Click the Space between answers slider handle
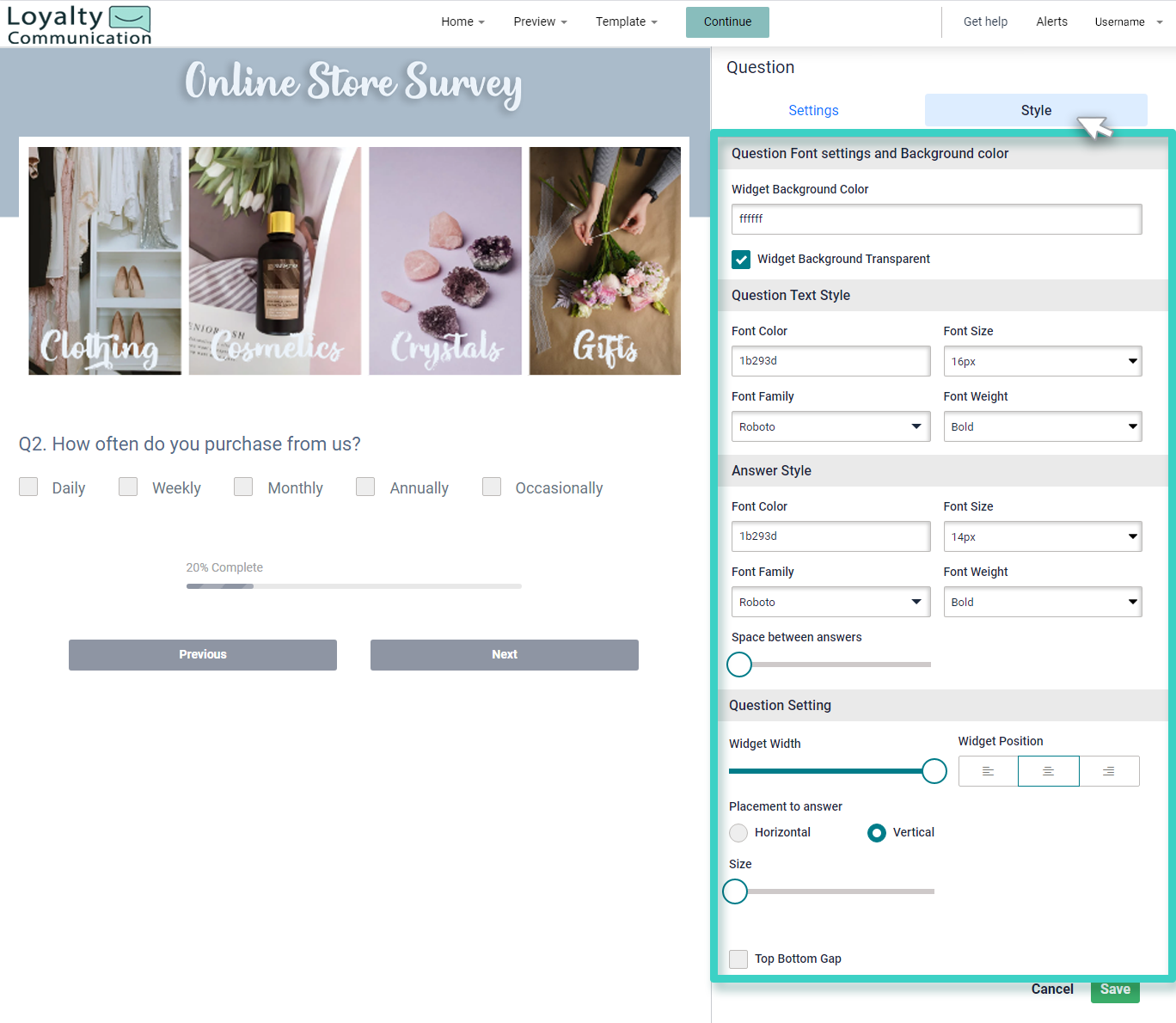This screenshot has height=1023, width=1176. [738, 665]
